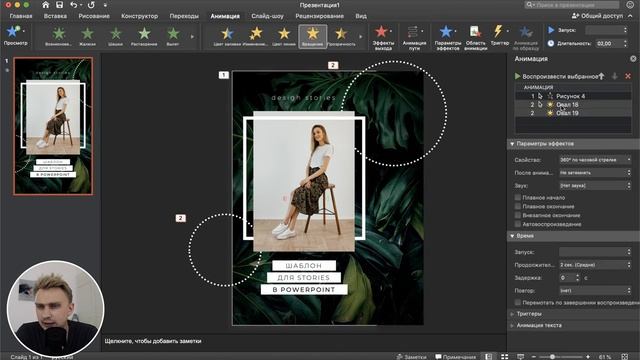Toggle Перемотать по завершении воспроизведения checkbox
Image resolution: width=640 pixels, height=360 pixels.
pyautogui.click(x=518, y=302)
